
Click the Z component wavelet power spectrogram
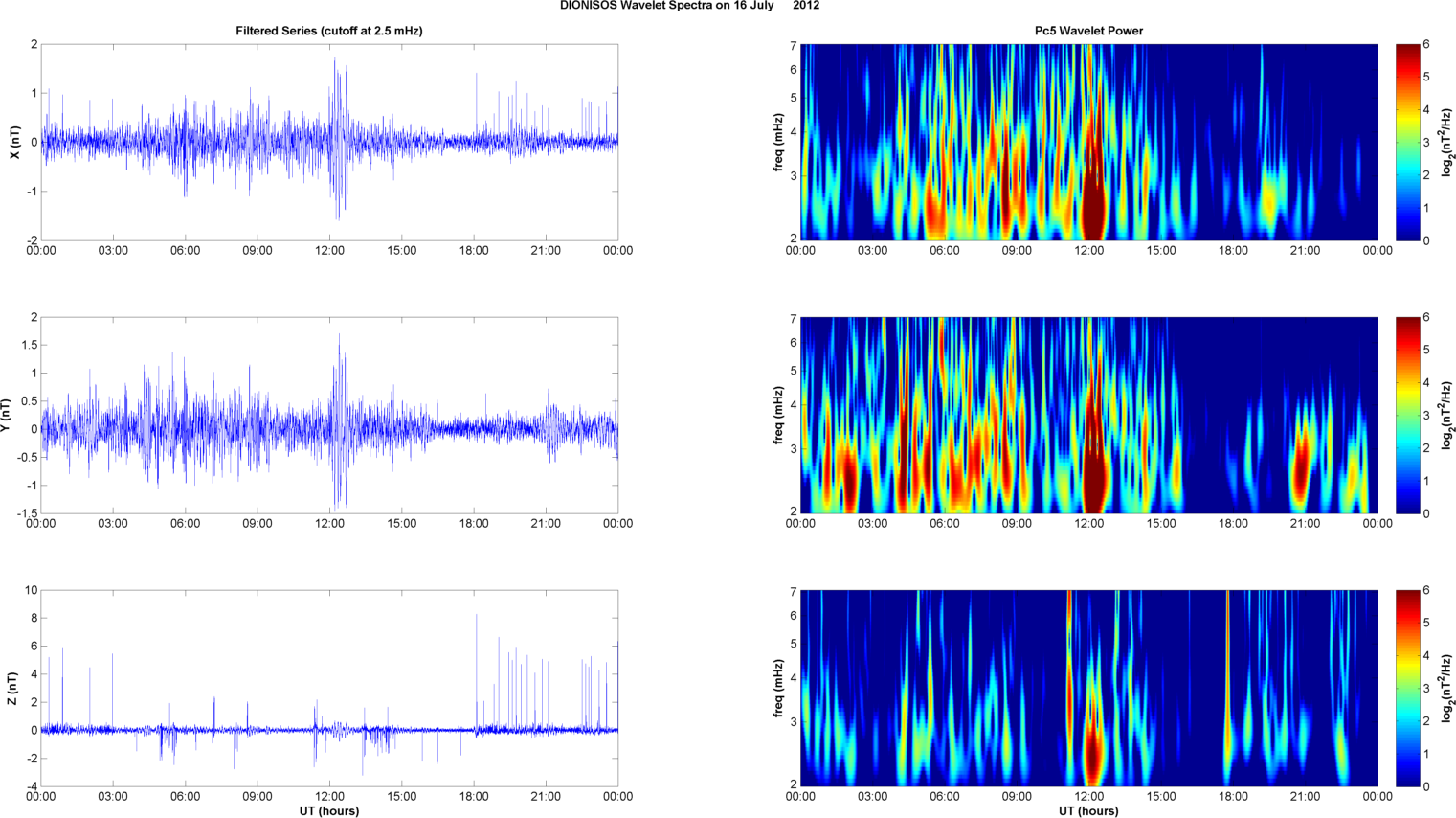point(1088,688)
